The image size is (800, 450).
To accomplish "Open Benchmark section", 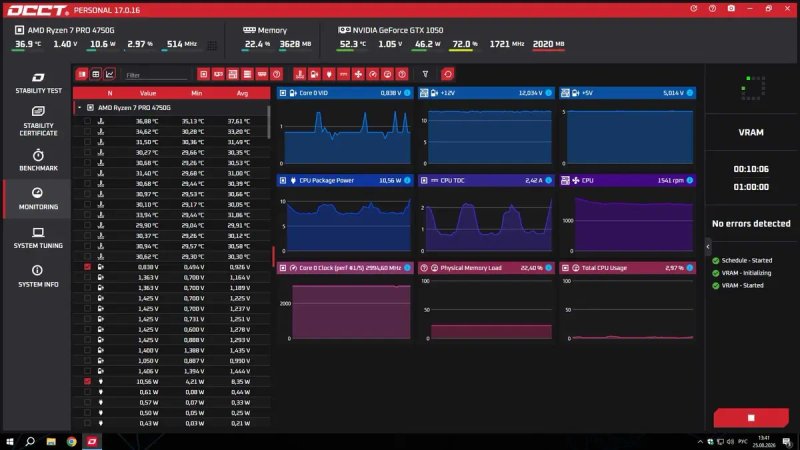I will pyautogui.click(x=38, y=160).
